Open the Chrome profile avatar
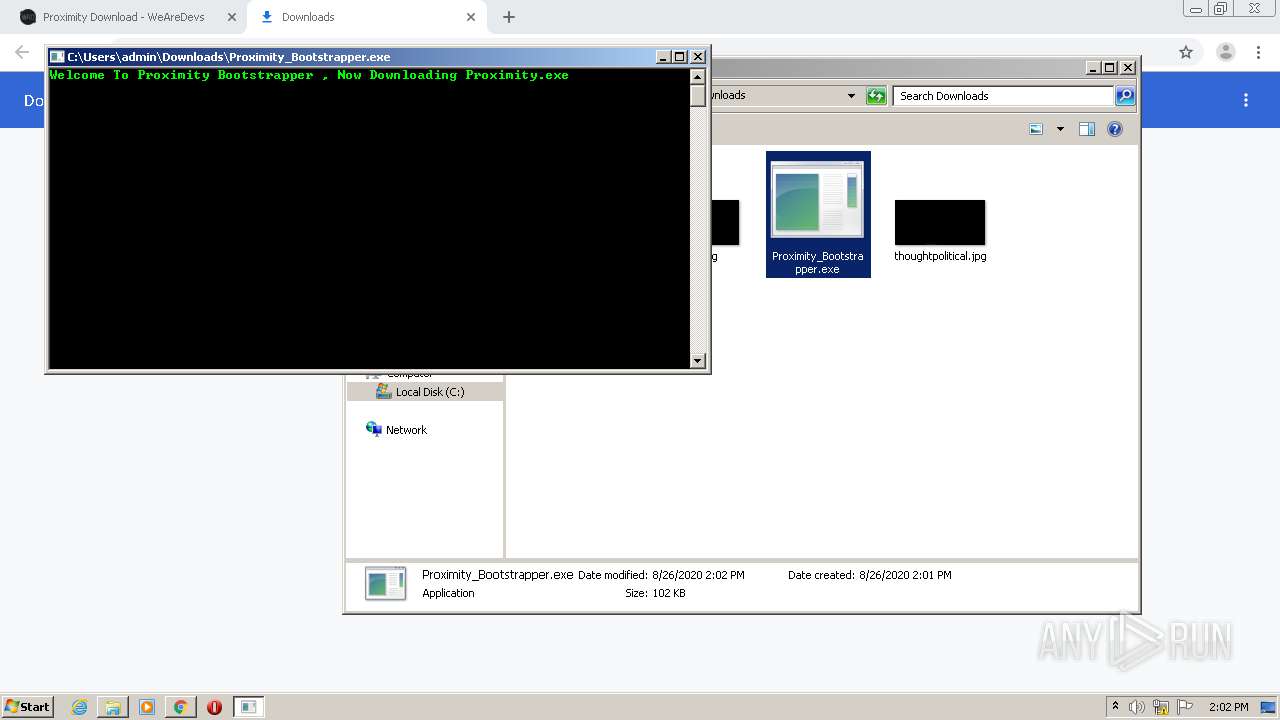 [x=1225, y=52]
